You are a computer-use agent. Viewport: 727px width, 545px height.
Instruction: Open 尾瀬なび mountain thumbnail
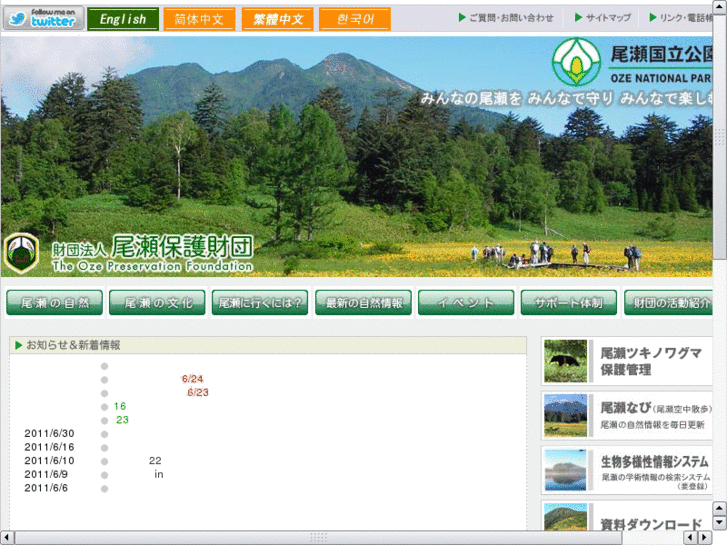566,415
